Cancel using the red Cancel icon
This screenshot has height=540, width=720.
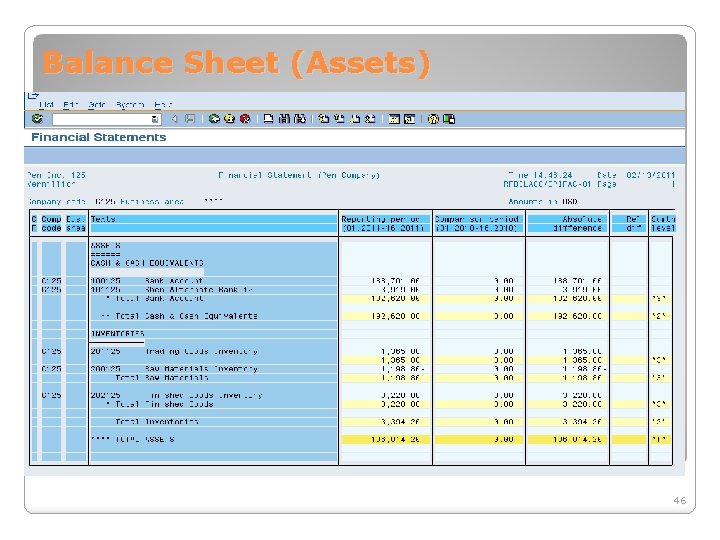click(x=245, y=119)
